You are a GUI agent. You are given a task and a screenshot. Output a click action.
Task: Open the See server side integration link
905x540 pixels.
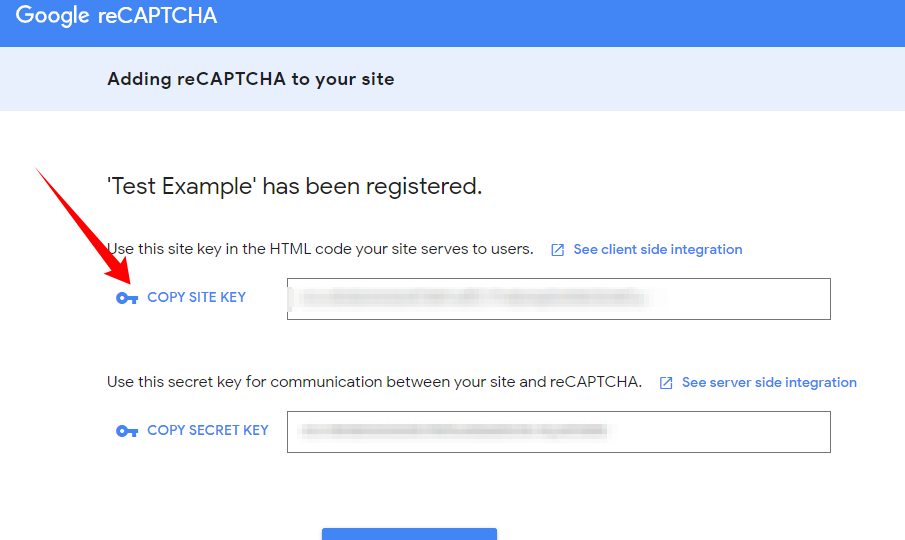769,382
